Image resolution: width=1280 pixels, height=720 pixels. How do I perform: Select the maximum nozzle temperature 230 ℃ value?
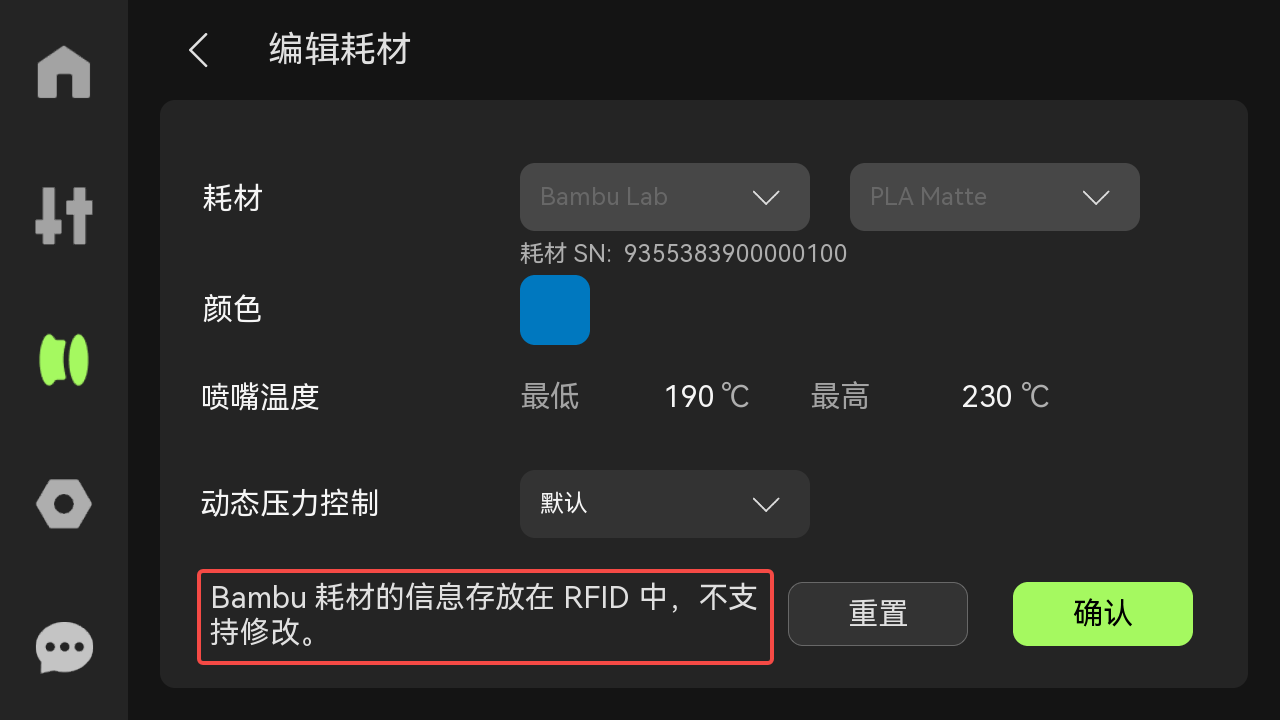[x=1005, y=397]
